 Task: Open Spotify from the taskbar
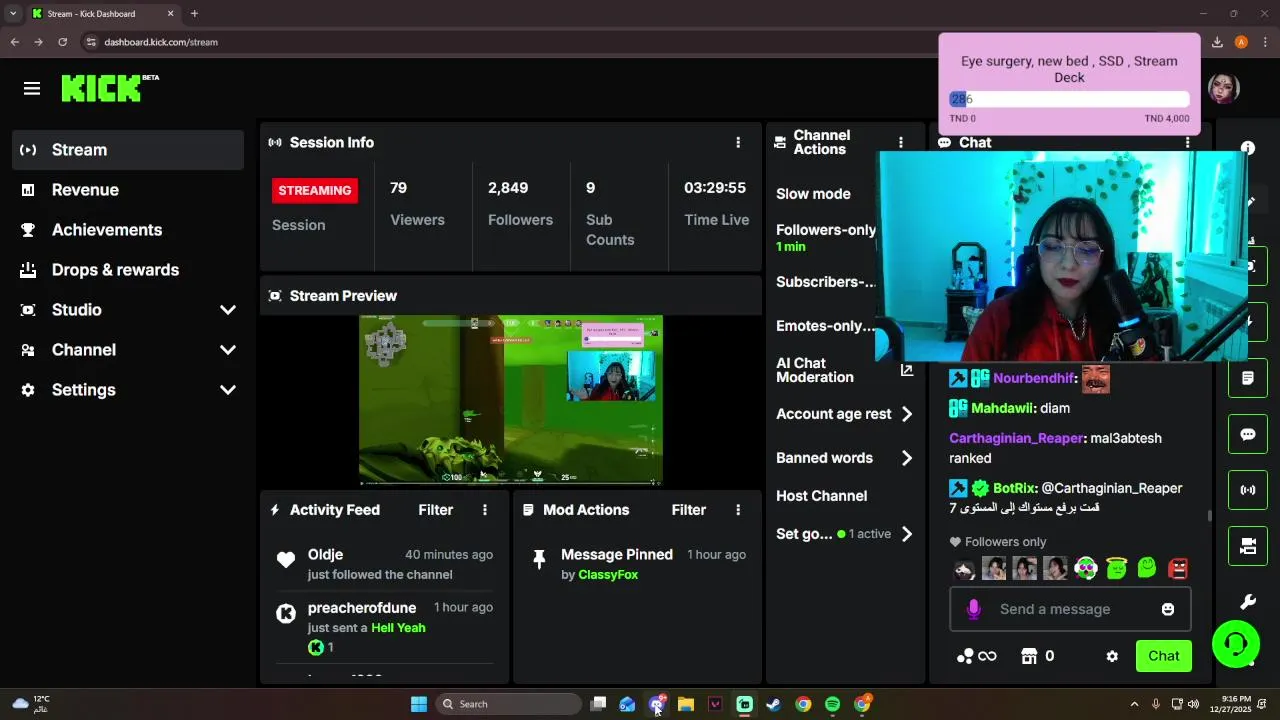tap(832, 704)
